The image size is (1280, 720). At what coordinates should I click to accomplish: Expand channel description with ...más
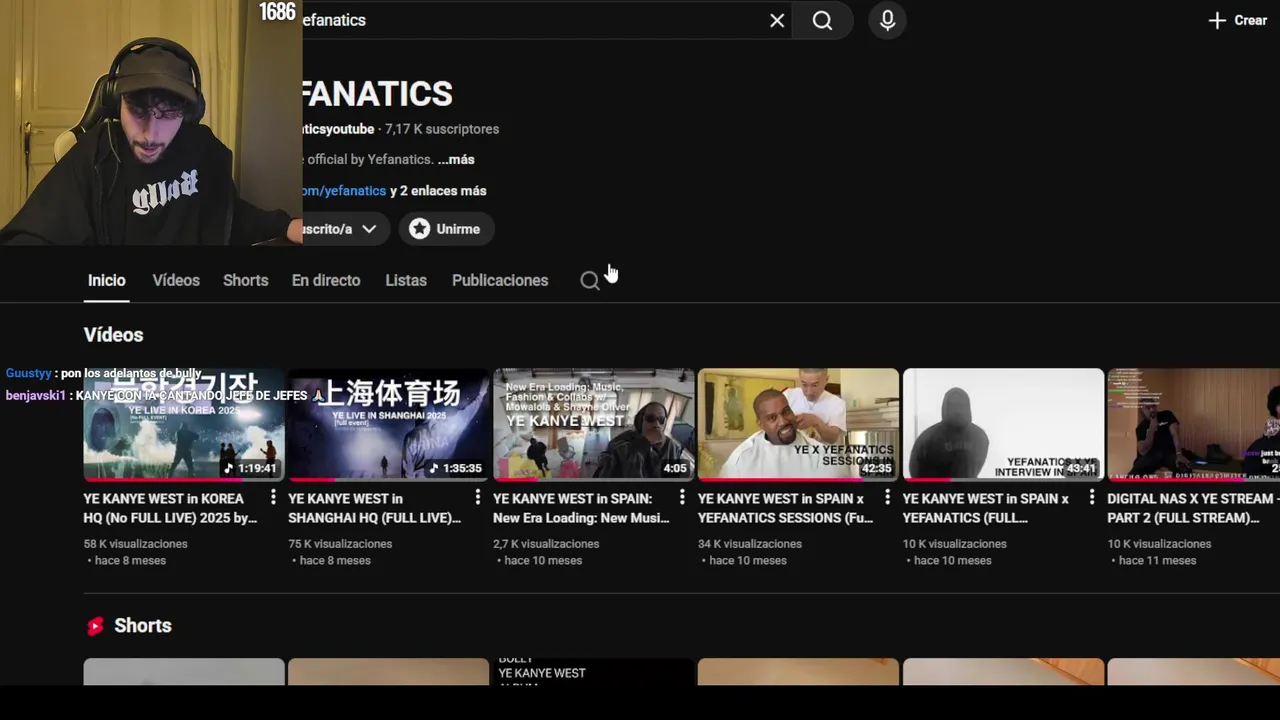pyautogui.click(x=456, y=159)
